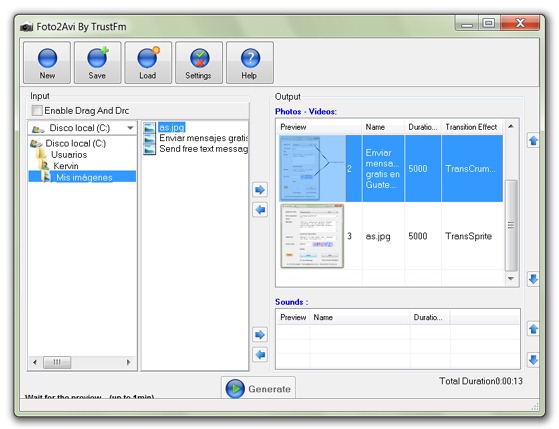Move selected photo up in list
The image size is (559, 429).
(533, 140)
